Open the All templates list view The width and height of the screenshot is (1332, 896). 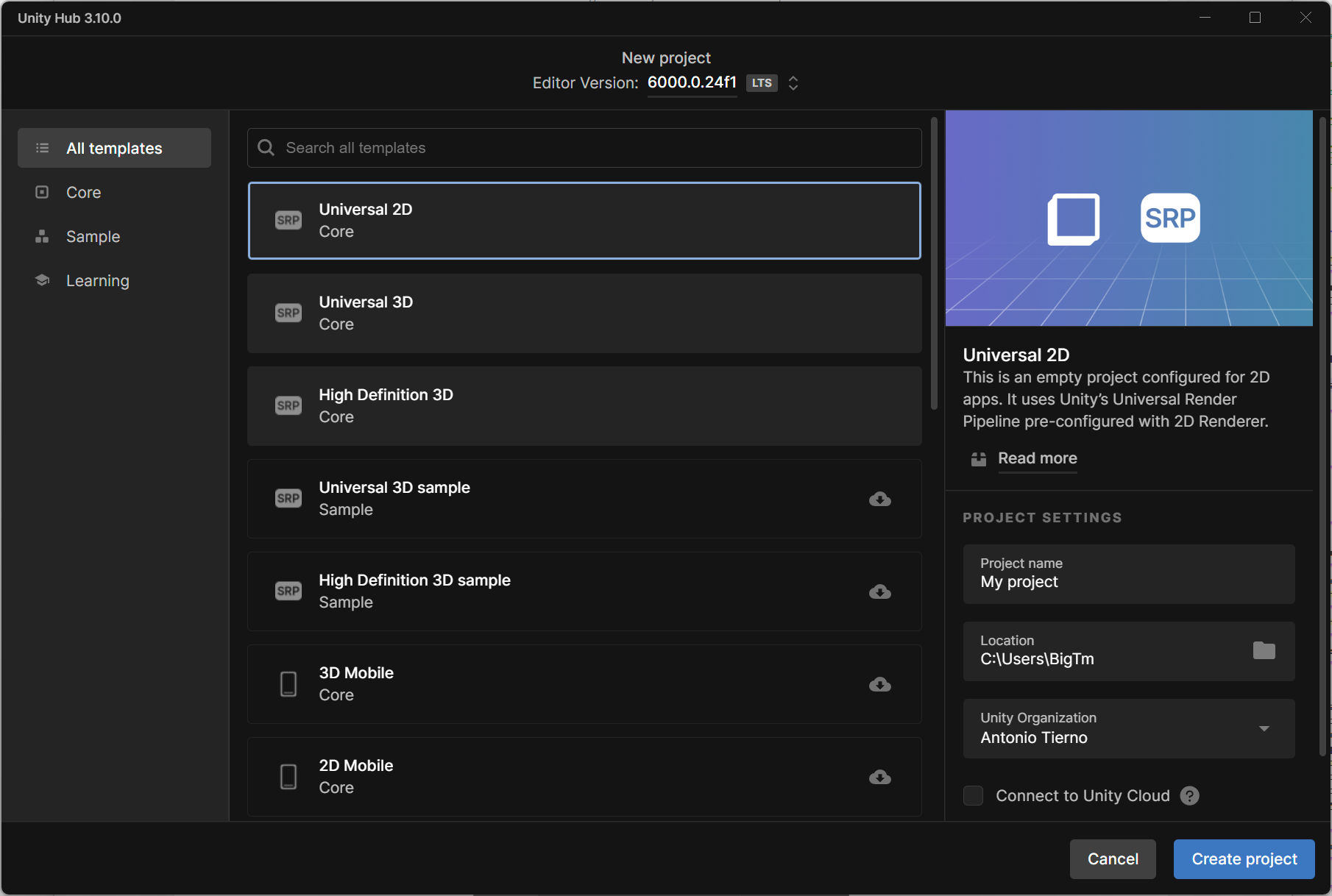pos(114,148)
